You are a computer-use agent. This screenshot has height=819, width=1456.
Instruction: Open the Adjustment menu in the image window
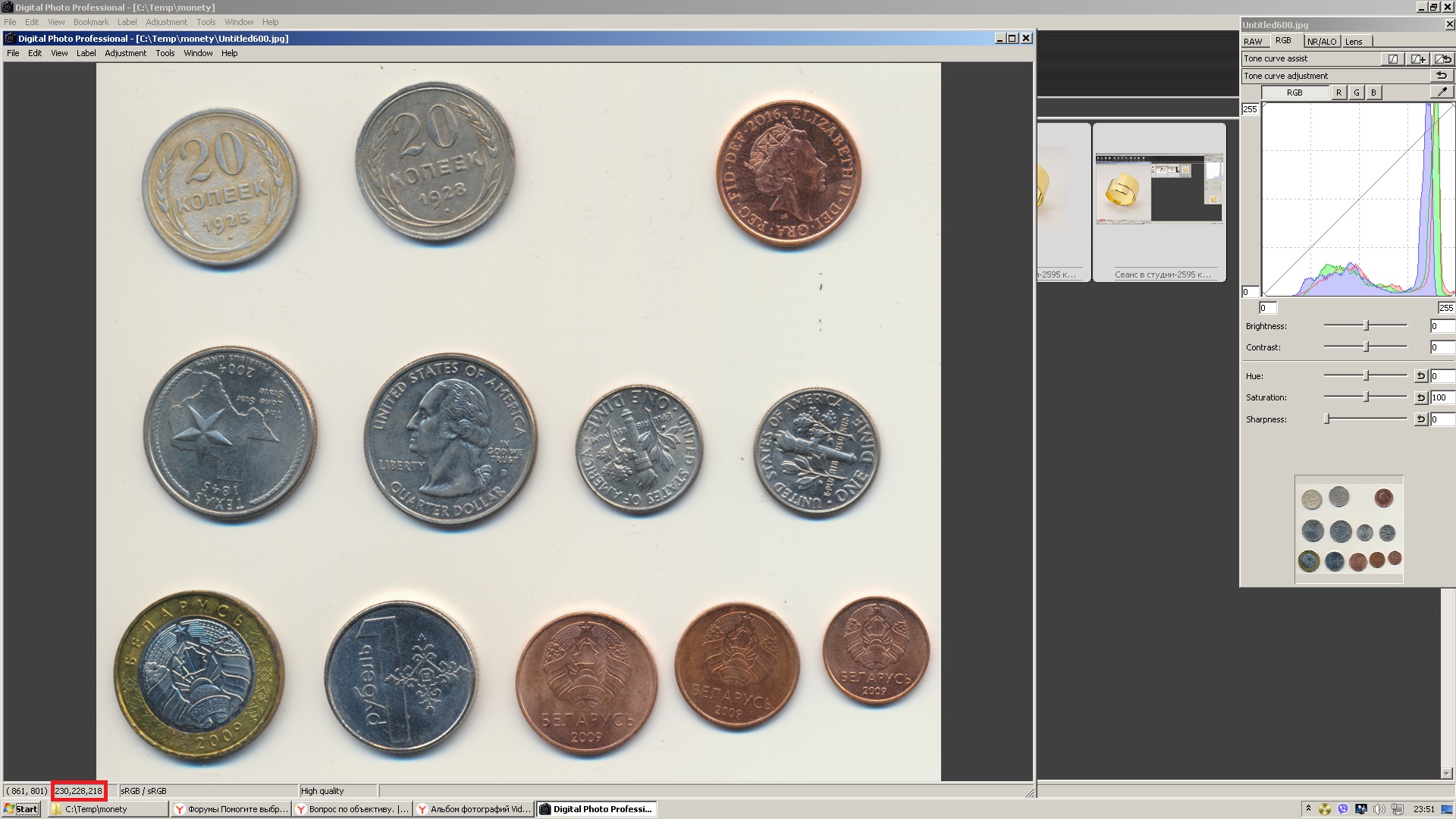tap(125, 53)
